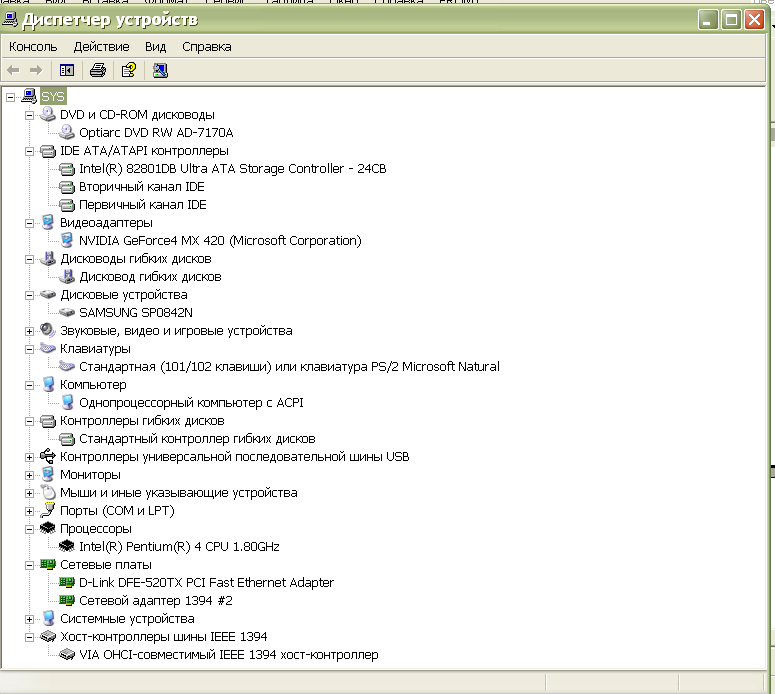Select Первичный канал IDE
The width and height of the screenshot is (775, 694).
coord(142,205)
